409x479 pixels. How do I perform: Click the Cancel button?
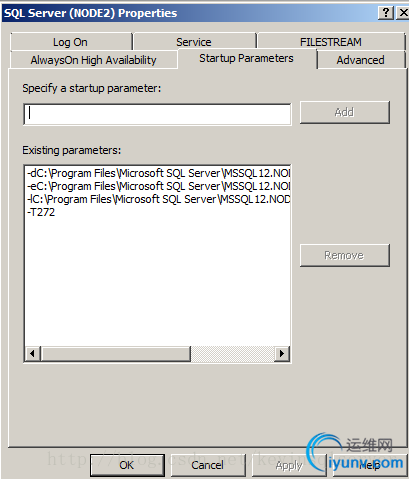(208, 465)
